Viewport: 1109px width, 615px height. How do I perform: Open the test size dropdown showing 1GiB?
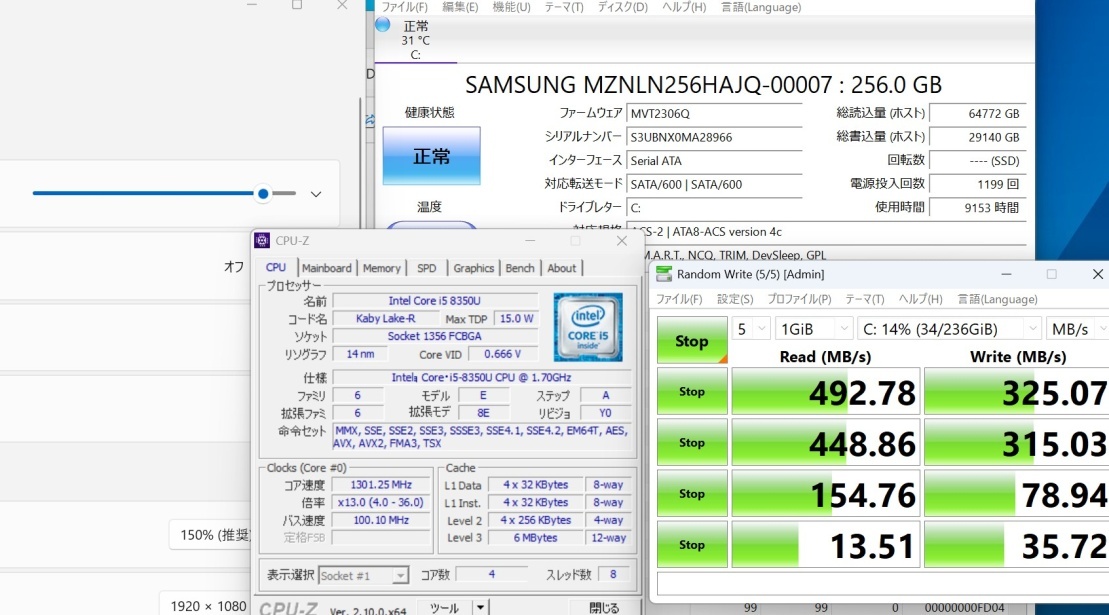(814, 329)
